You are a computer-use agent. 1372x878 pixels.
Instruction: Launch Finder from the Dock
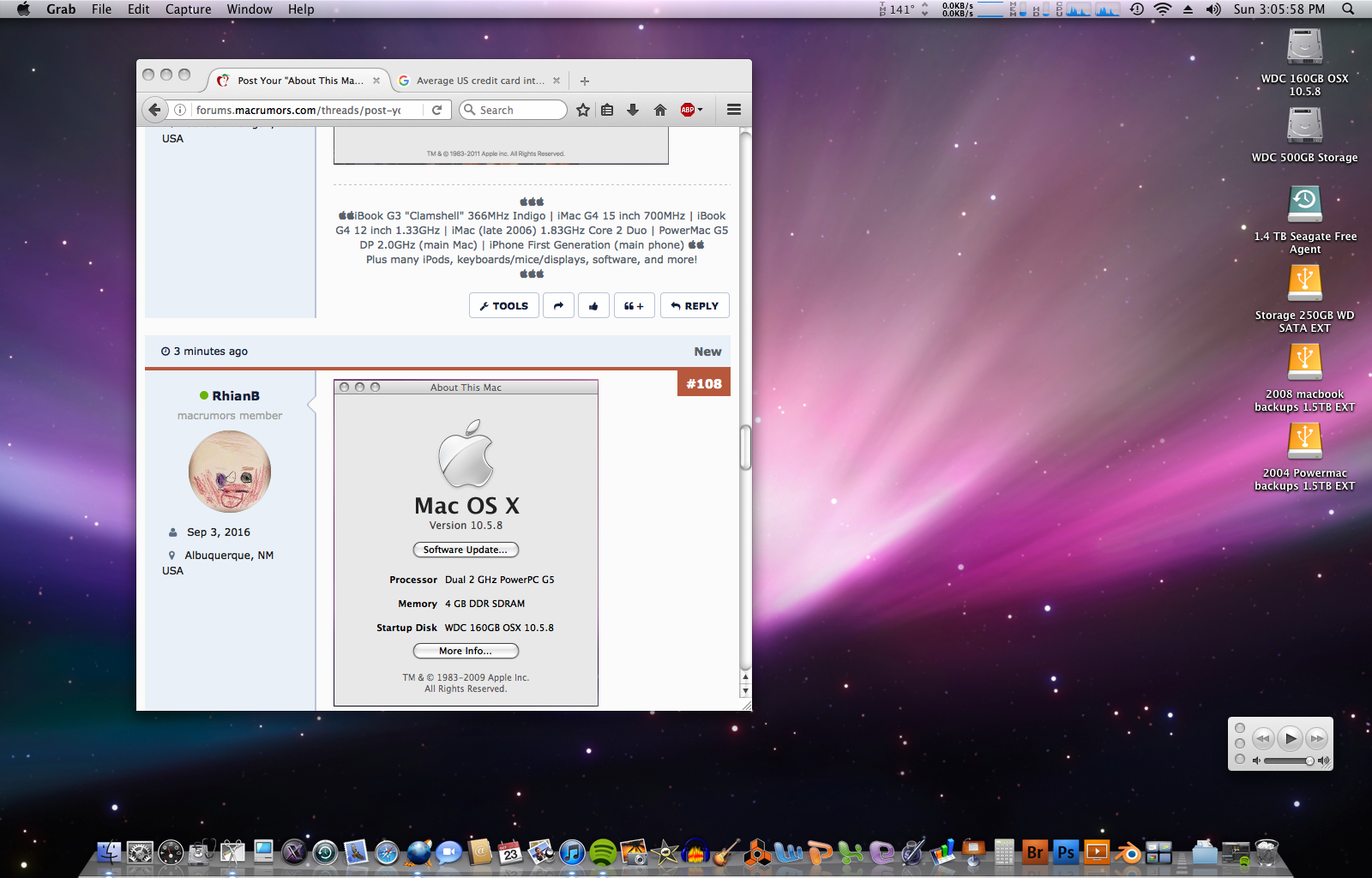click(109, 852)
